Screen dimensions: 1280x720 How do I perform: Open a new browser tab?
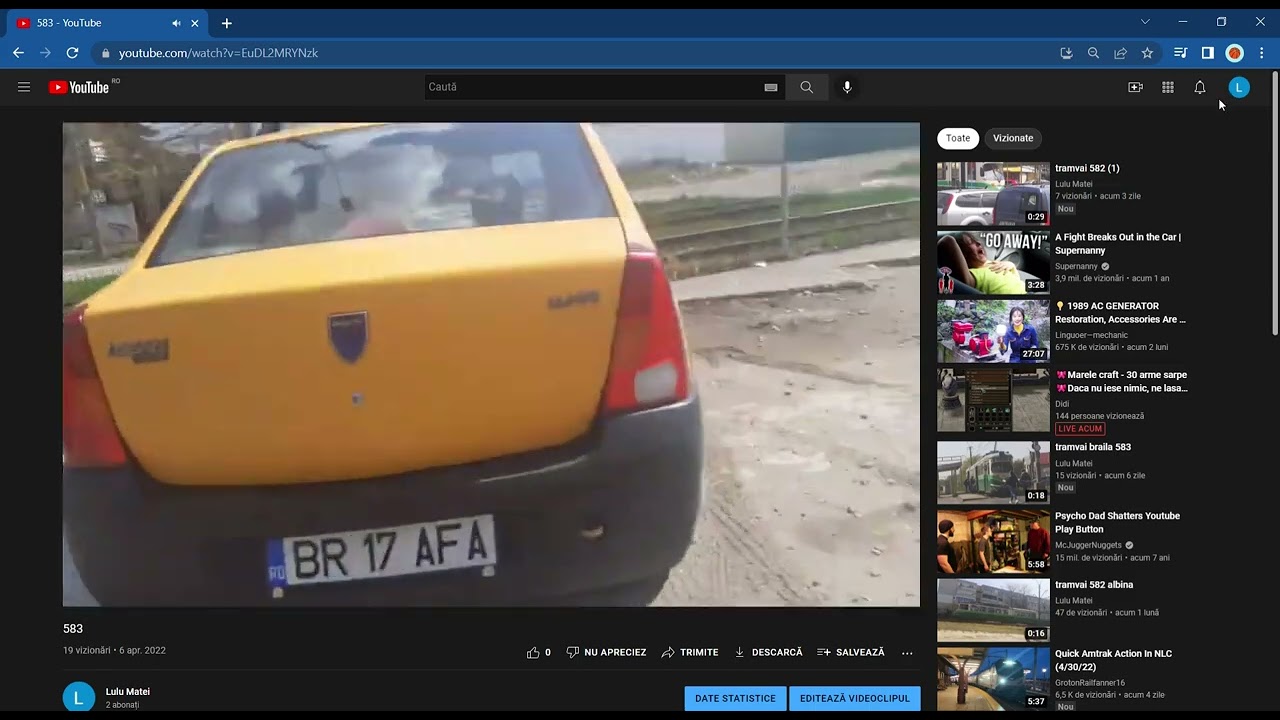point(227,23)
